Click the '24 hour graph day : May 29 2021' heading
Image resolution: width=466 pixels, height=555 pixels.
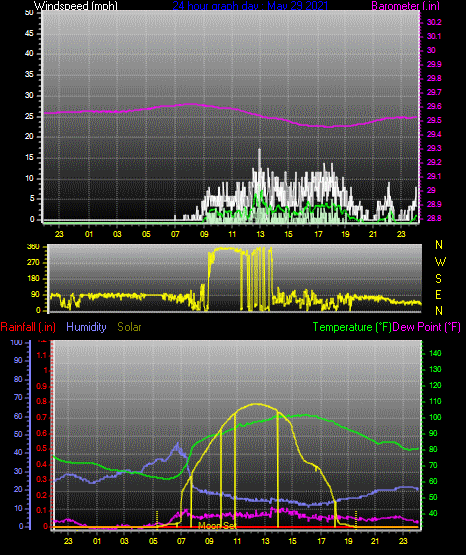250,6
